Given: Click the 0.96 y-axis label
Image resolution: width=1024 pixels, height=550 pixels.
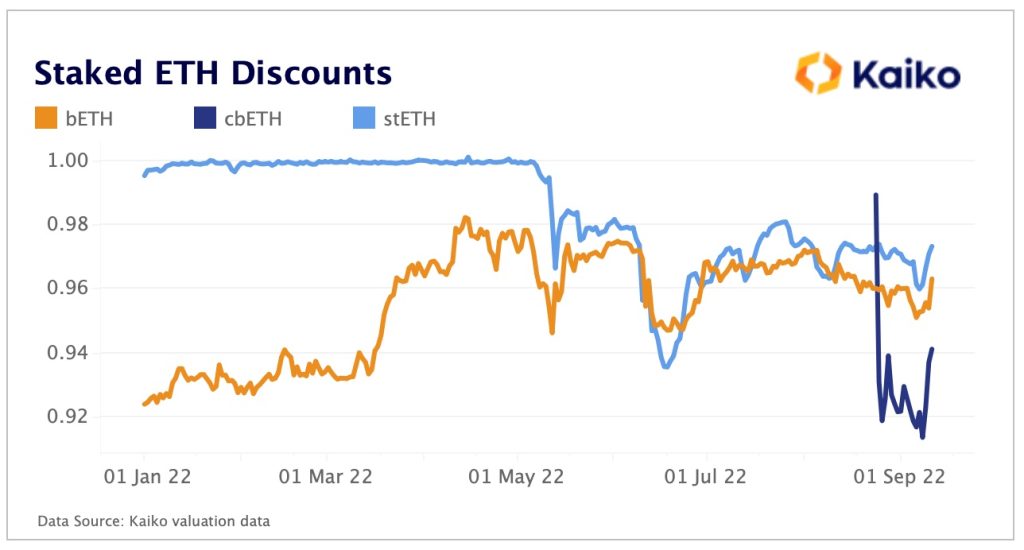Looking at the screenshot, I should 68,289.
